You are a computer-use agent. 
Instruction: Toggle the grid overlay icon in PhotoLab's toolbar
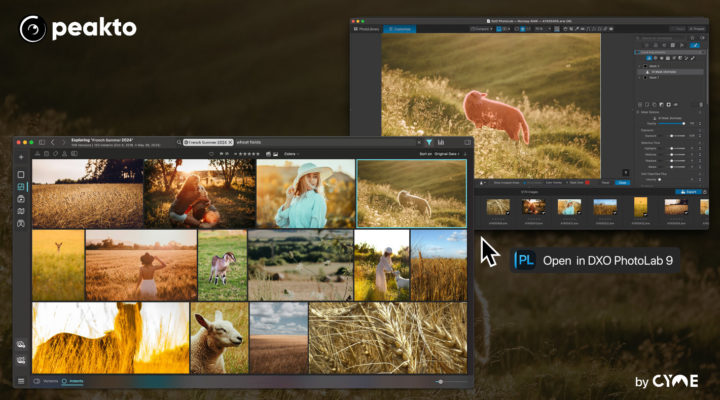(557, 29)
